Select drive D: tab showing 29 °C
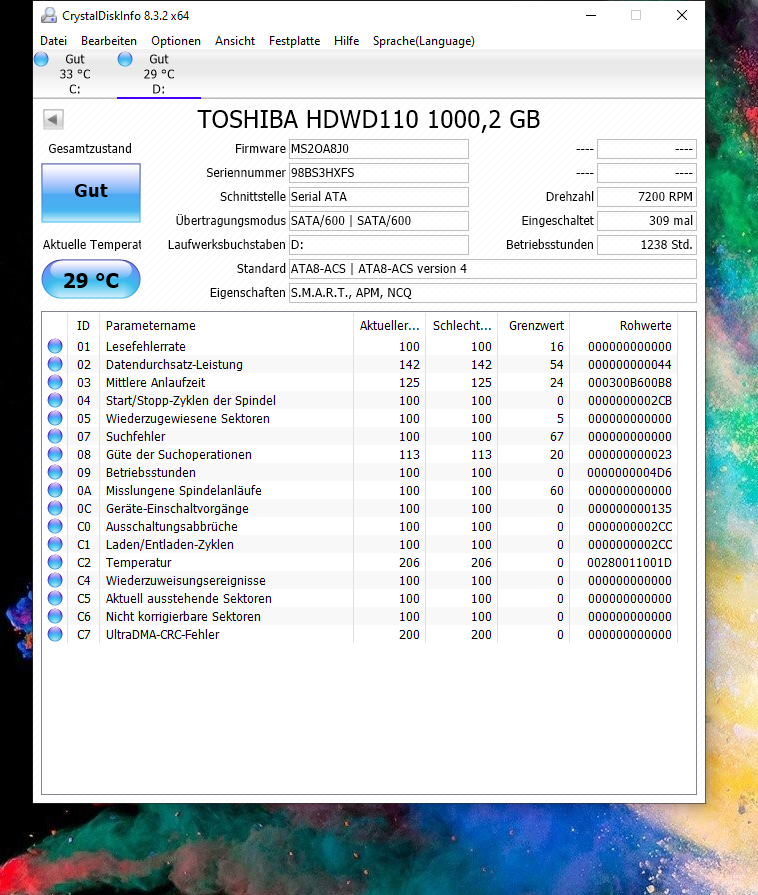Viewport: 758px width, 895px height. [159, 74]
